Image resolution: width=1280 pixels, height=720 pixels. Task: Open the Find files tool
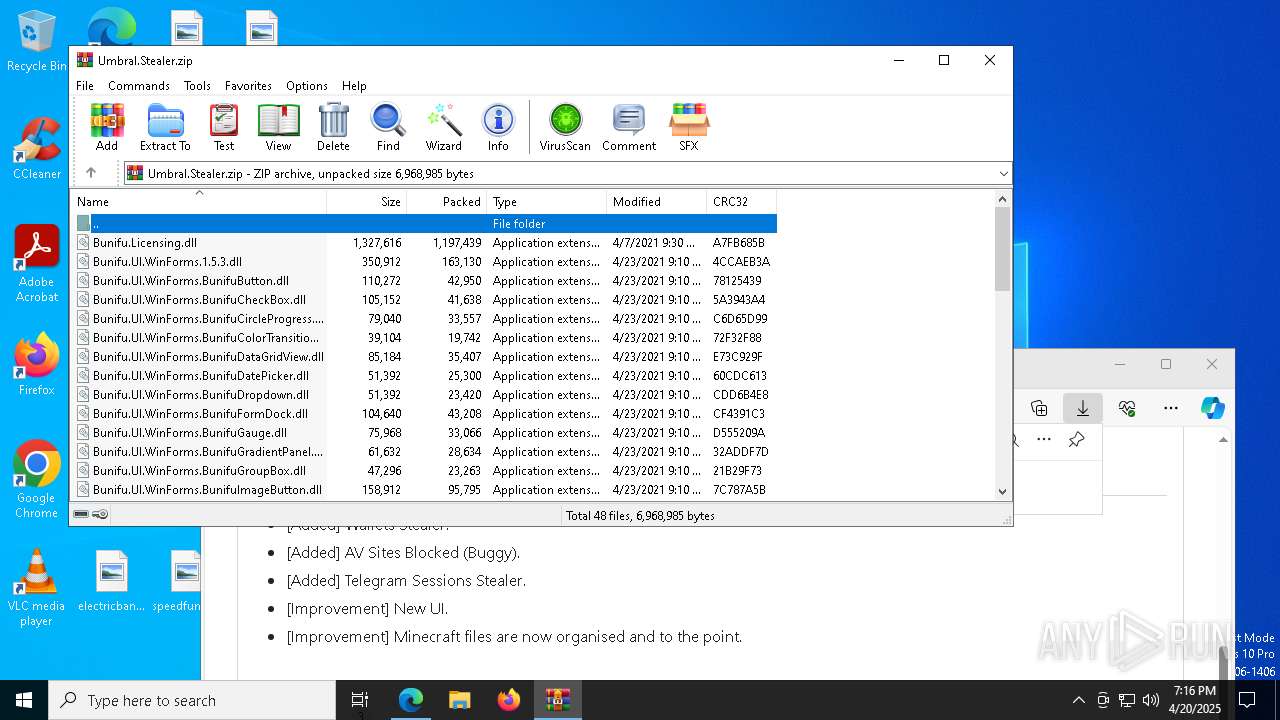(x=388, y=127)
